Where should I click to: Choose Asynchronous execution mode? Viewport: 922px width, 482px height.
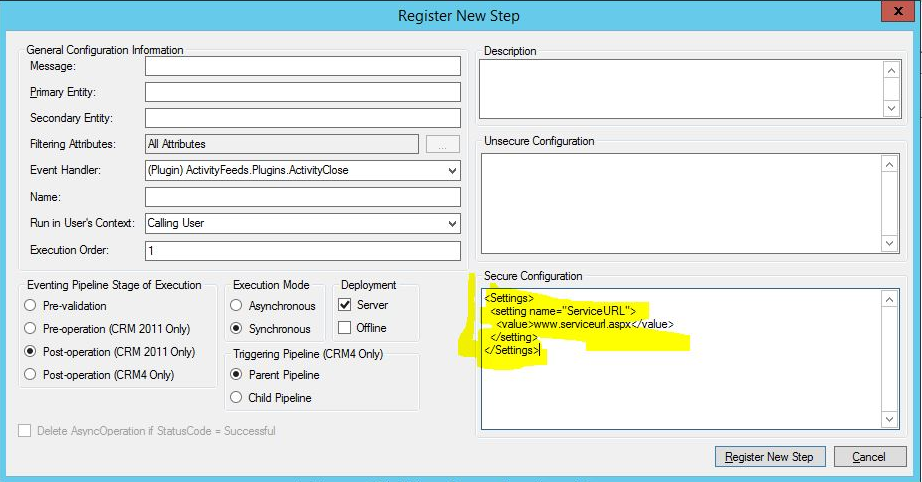[236, 305]
